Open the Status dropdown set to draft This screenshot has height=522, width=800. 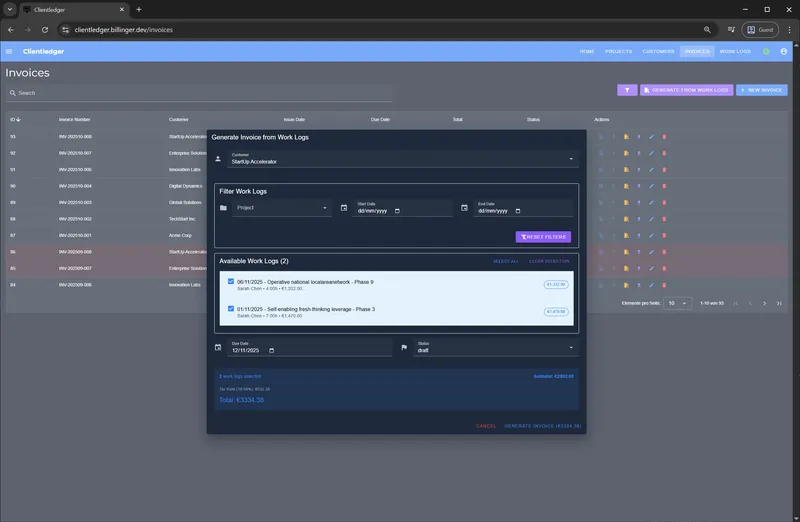point(495,347)
